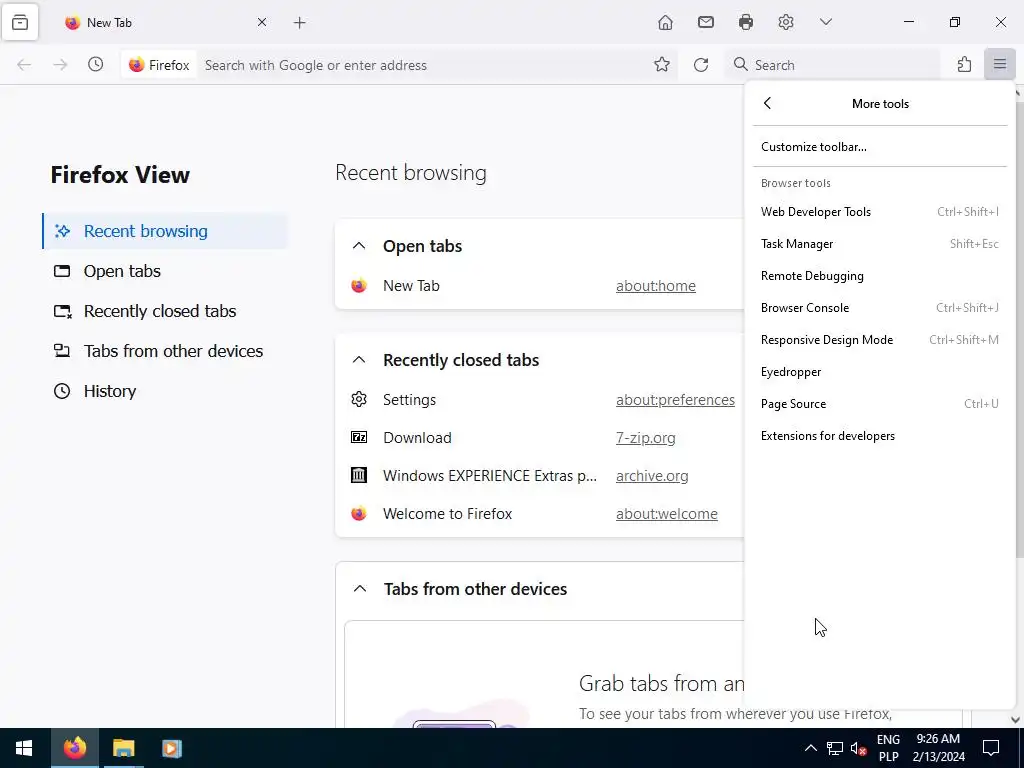Screen dimensions: 1024x768
Task: Click the Search box field
Action: click(833, 65)
